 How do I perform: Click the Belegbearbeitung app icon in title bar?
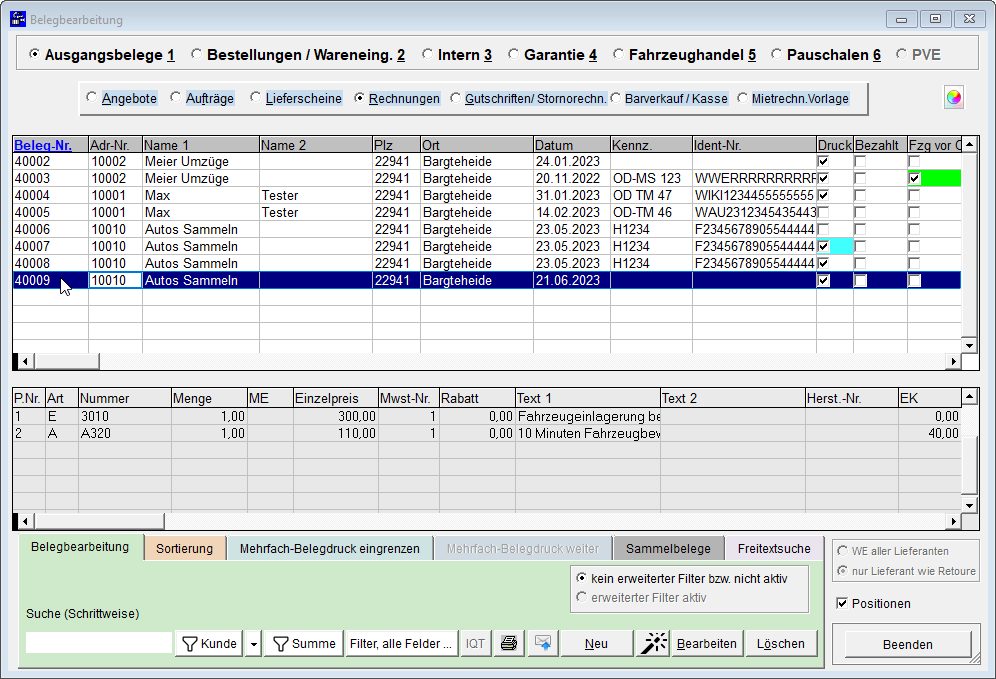[x=18, y=19]
